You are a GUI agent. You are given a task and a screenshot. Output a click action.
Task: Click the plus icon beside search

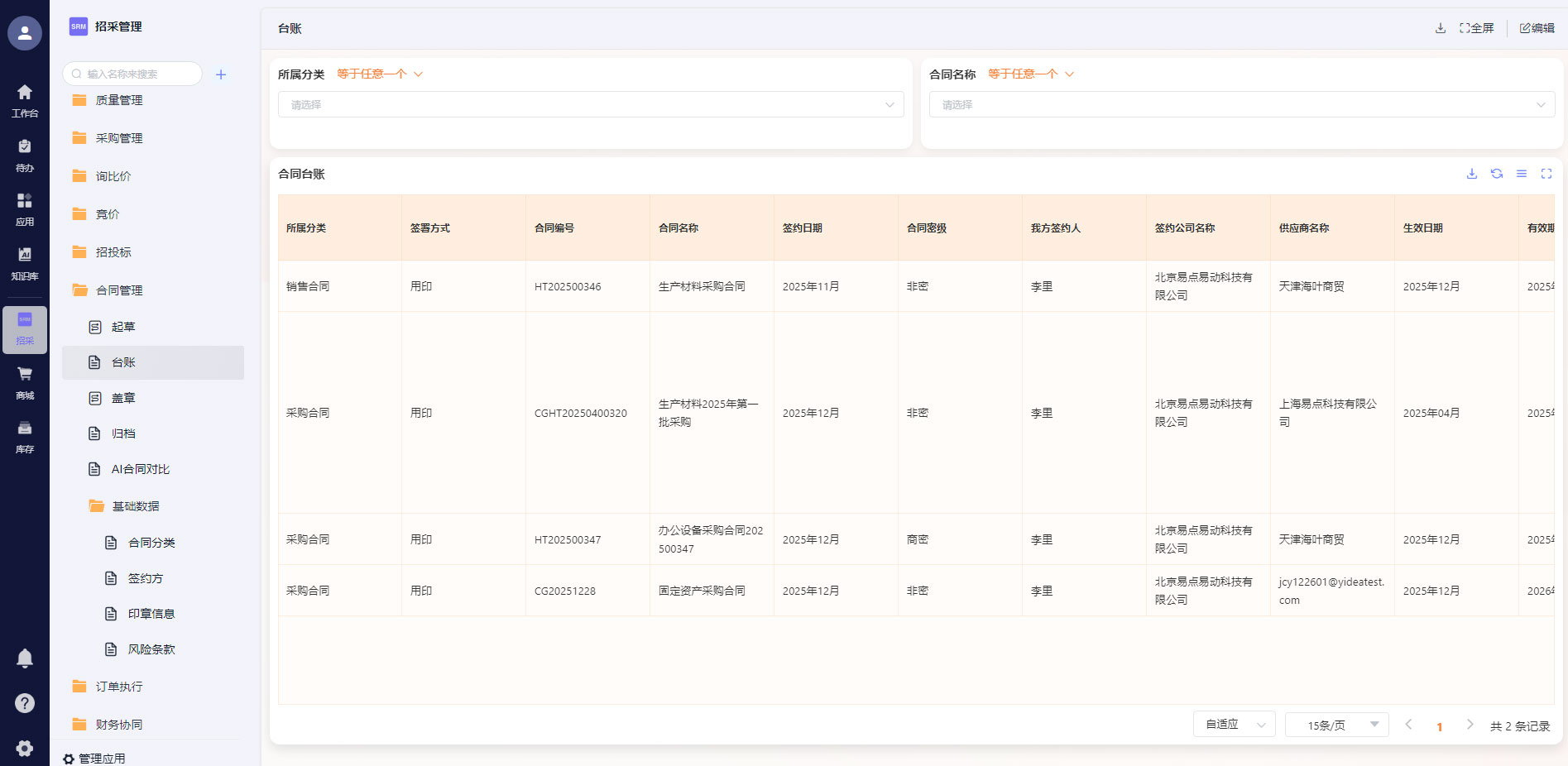pos(221,74)
